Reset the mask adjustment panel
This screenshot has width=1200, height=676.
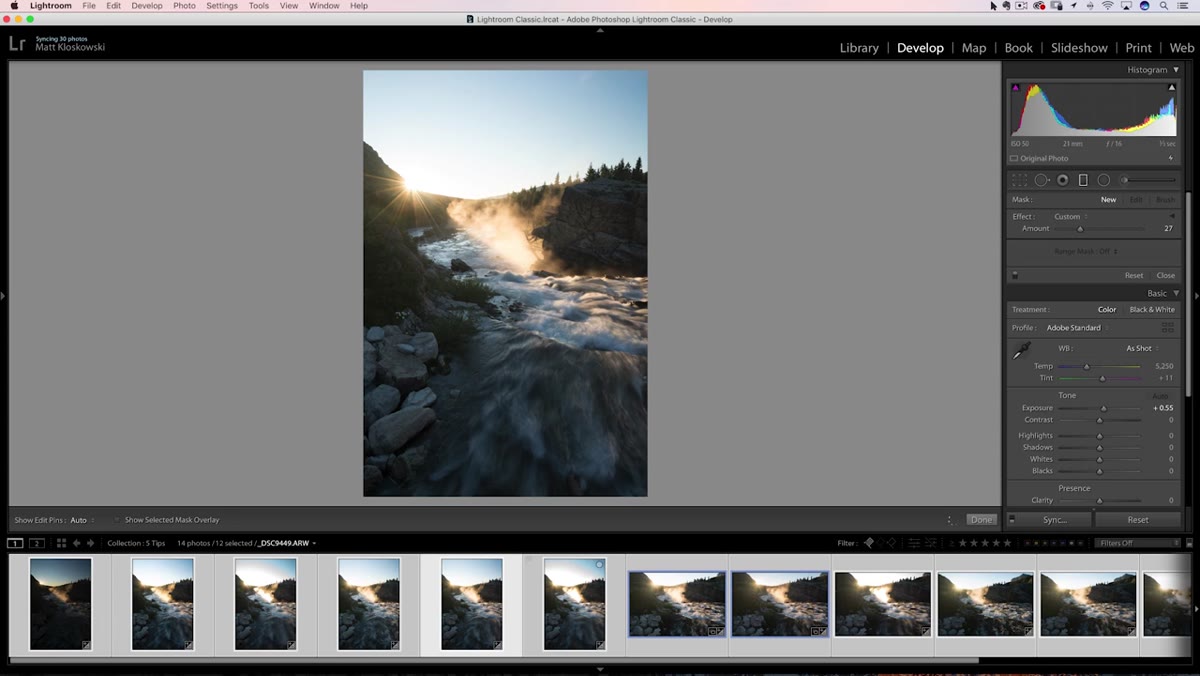pyautogui.click(x=1133, y=275)
